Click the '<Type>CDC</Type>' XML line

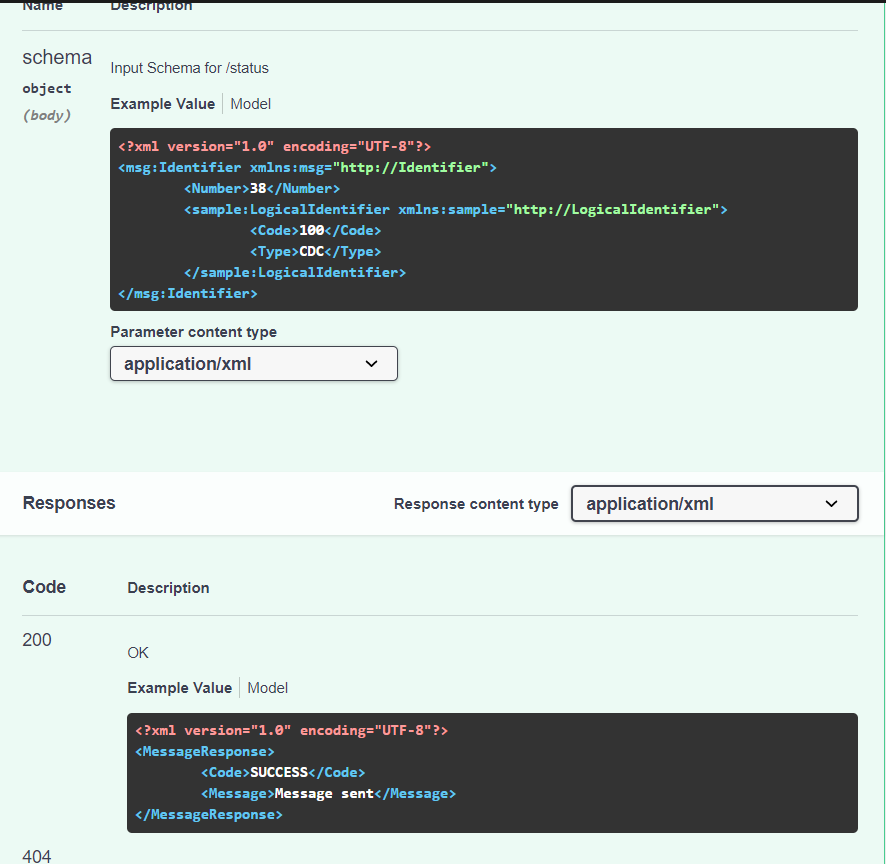pyautogui.click(x=315, y=251)
